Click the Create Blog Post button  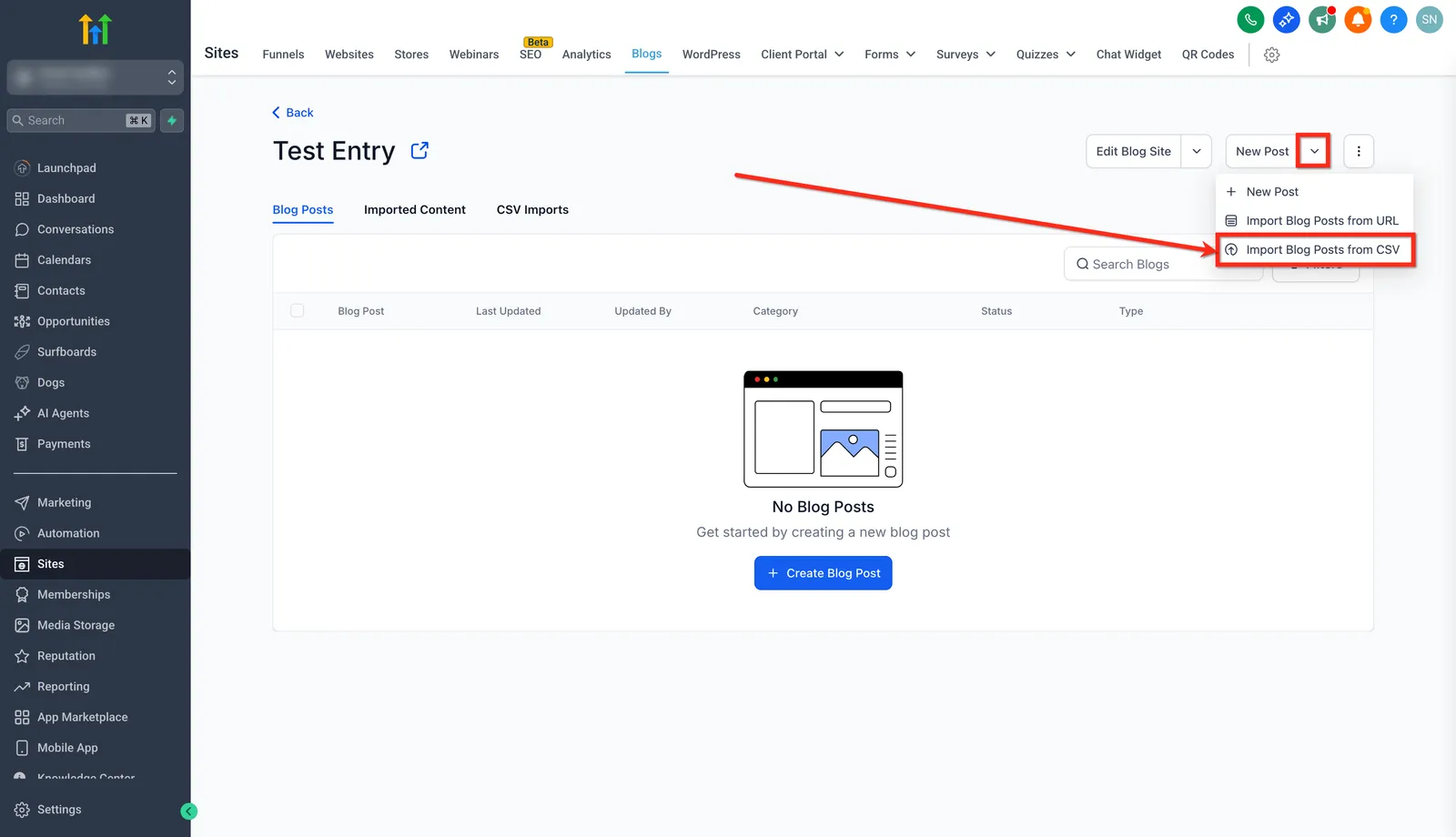coord(824,573)
